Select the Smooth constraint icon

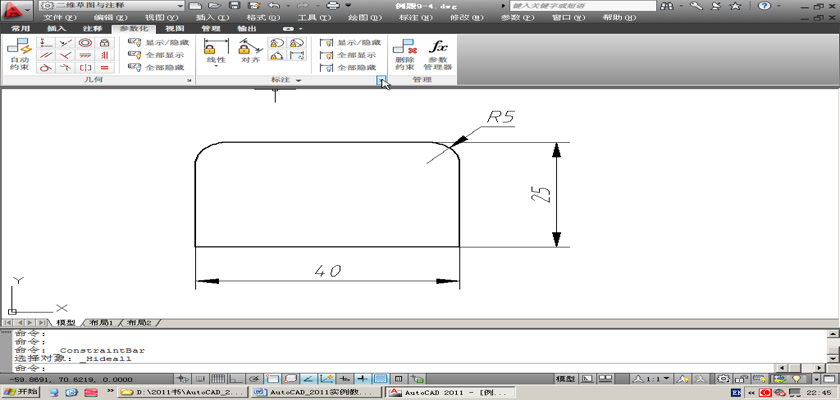[x=65, y=67]
